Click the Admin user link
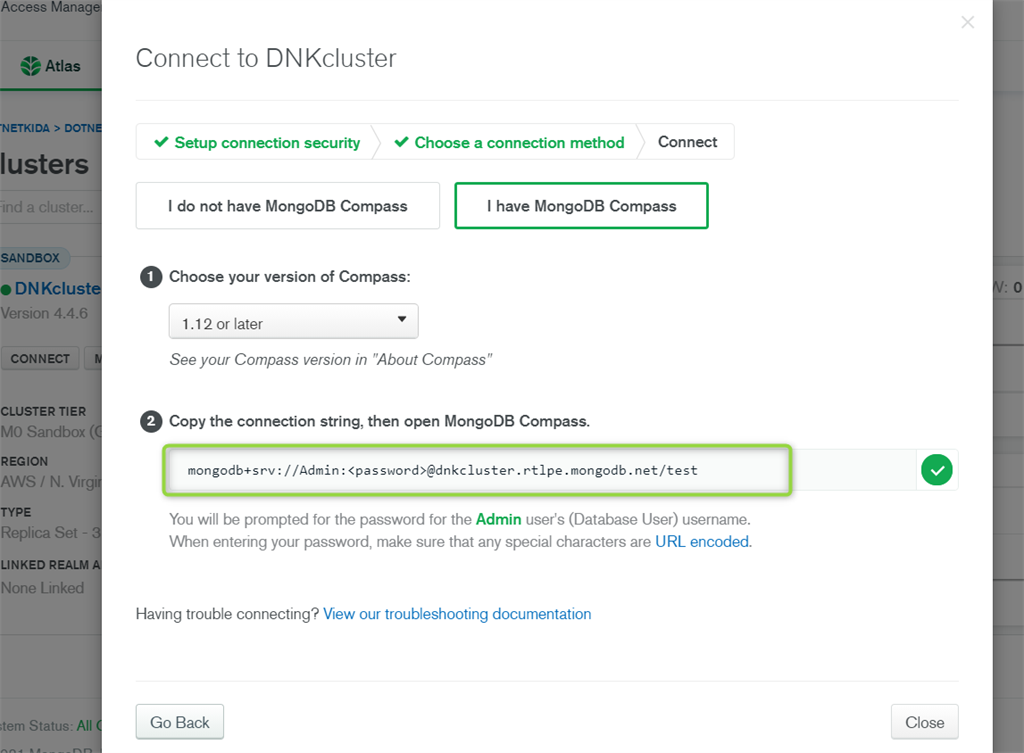The height and width of the screenshot is (753, 1024). [498, 519]
